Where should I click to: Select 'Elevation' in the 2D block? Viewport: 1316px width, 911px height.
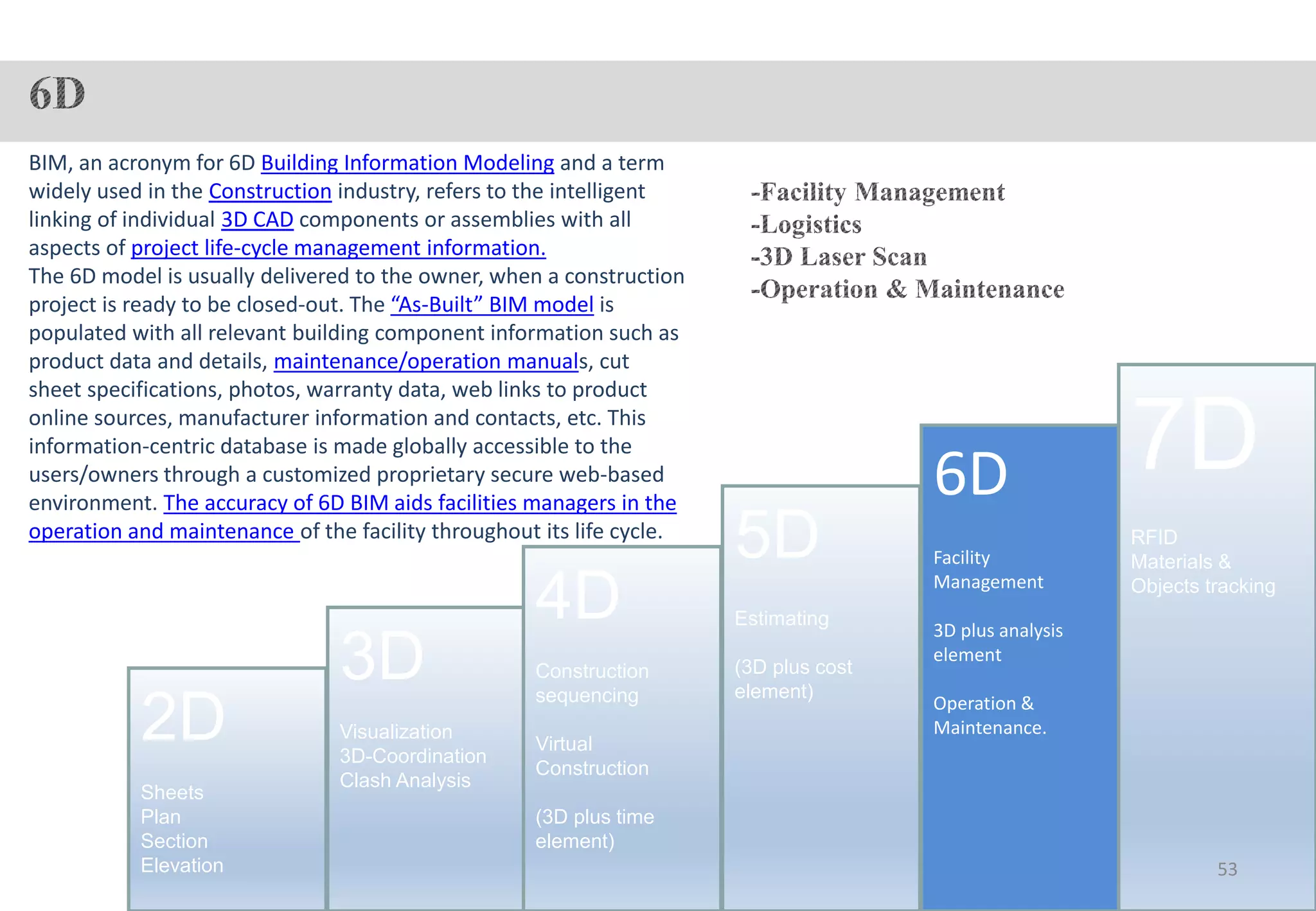tap(182, 866)
